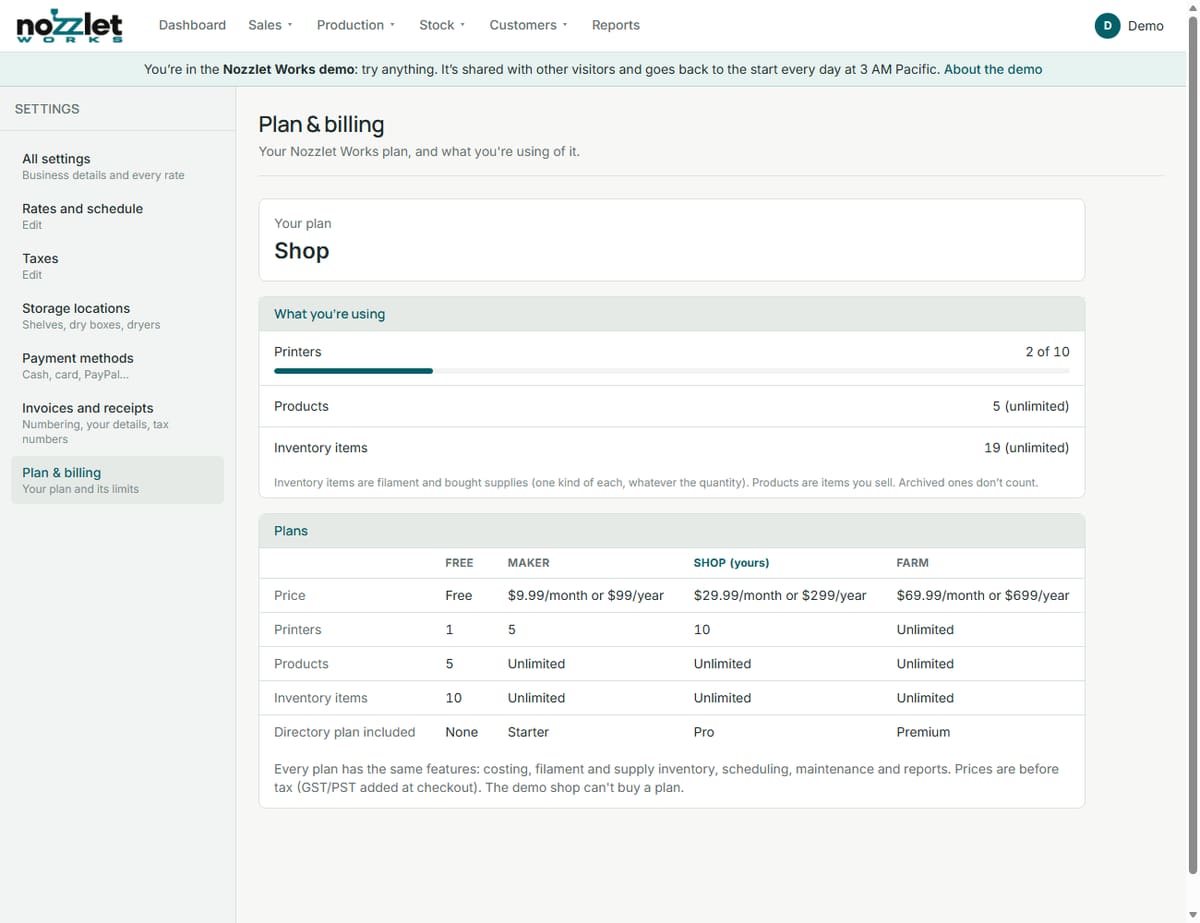This screenshot has width=1200, height=923.
Task: Open the Dashboard page
Action: pyautogui.click(x=192, y=25)
